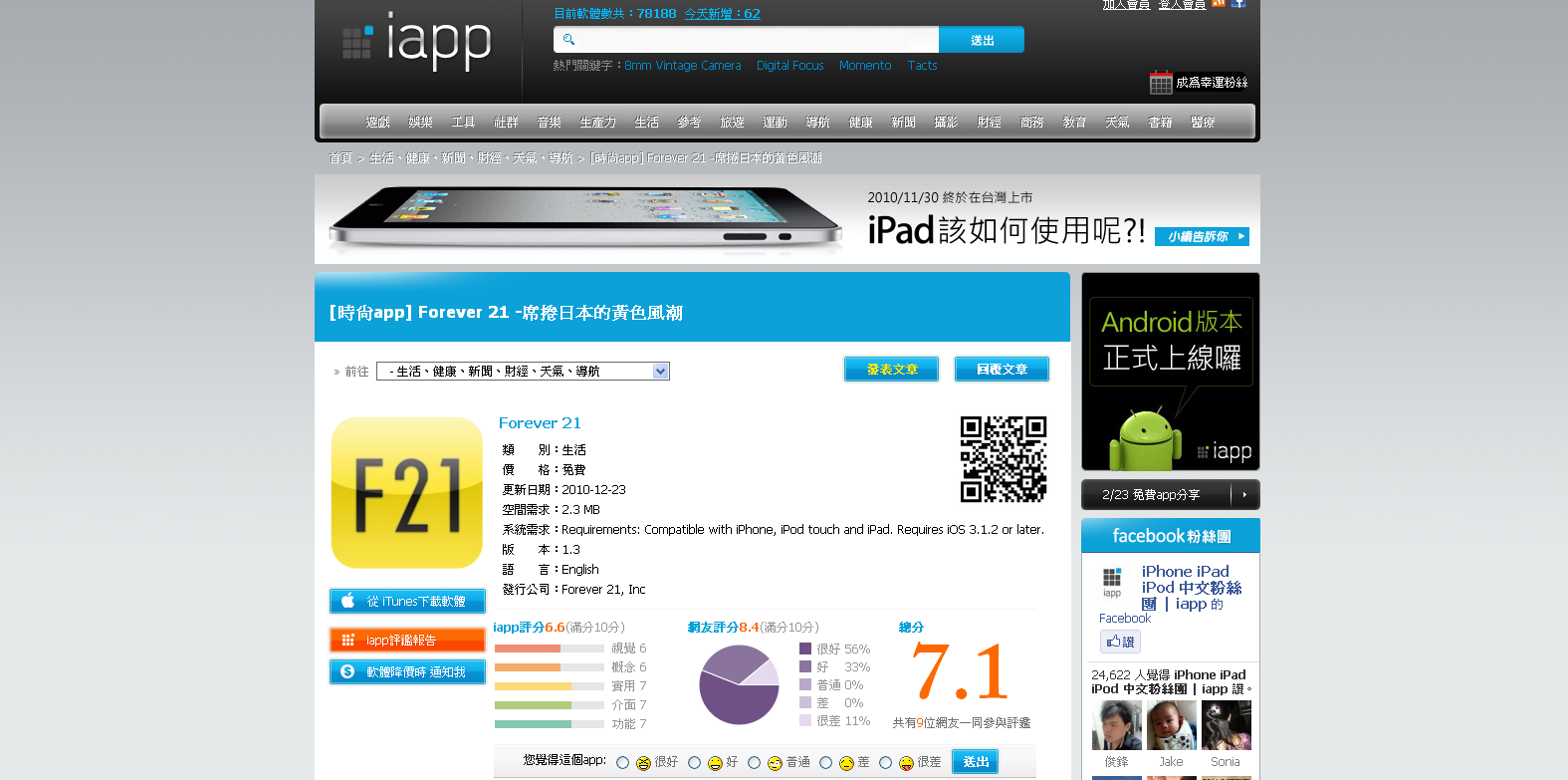Open Sonia's fan profile photo
1568x780 pixels.
click(1226, 725)
